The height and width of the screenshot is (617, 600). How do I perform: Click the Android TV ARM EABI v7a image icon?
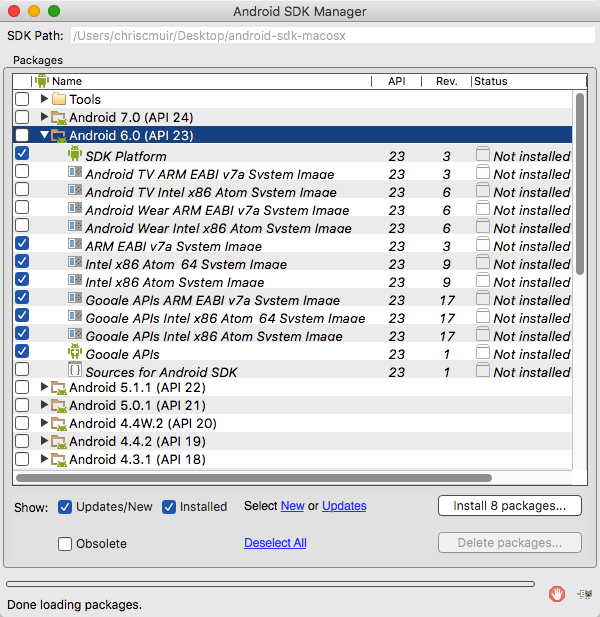75,172
